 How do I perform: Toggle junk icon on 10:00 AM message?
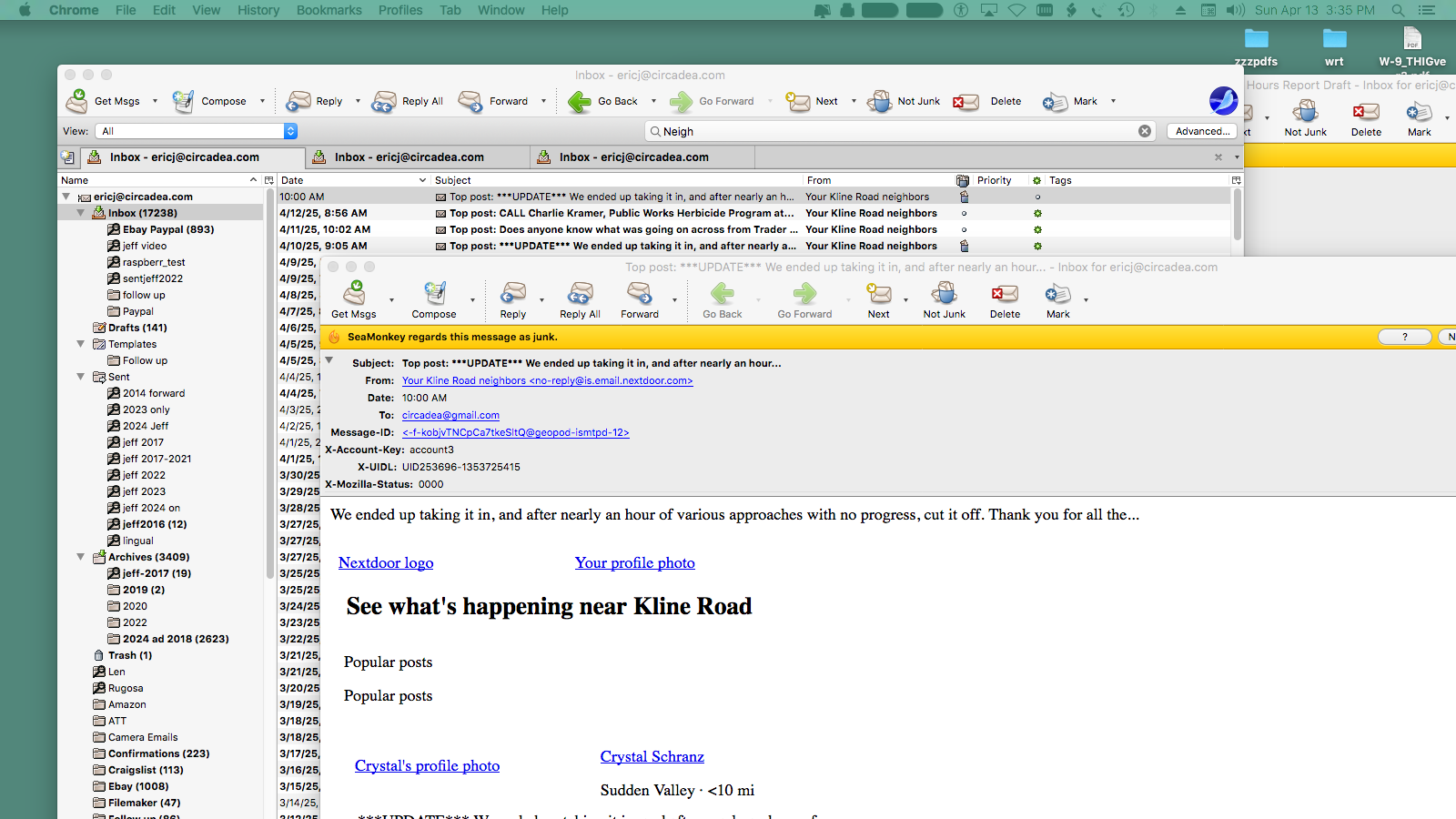point(964,197)
